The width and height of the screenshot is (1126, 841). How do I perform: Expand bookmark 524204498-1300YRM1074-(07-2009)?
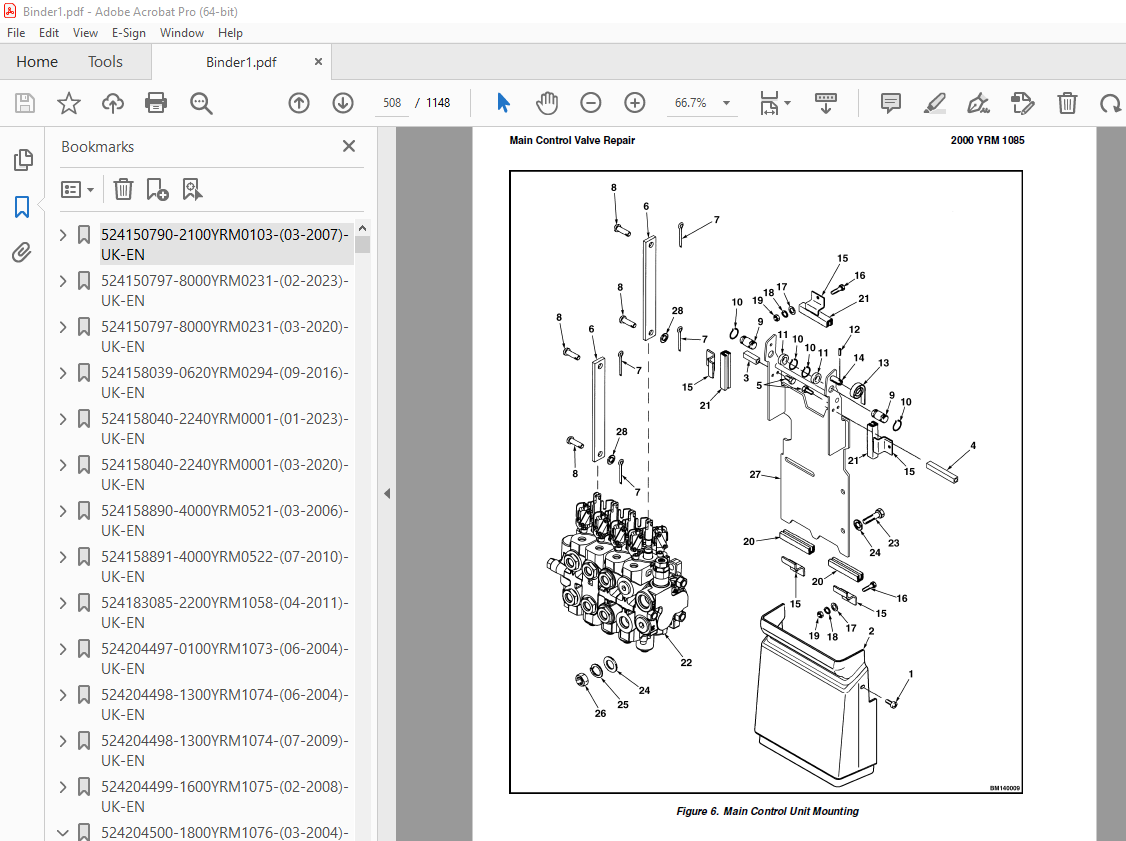pyautogui.click(x=63, y=740)
